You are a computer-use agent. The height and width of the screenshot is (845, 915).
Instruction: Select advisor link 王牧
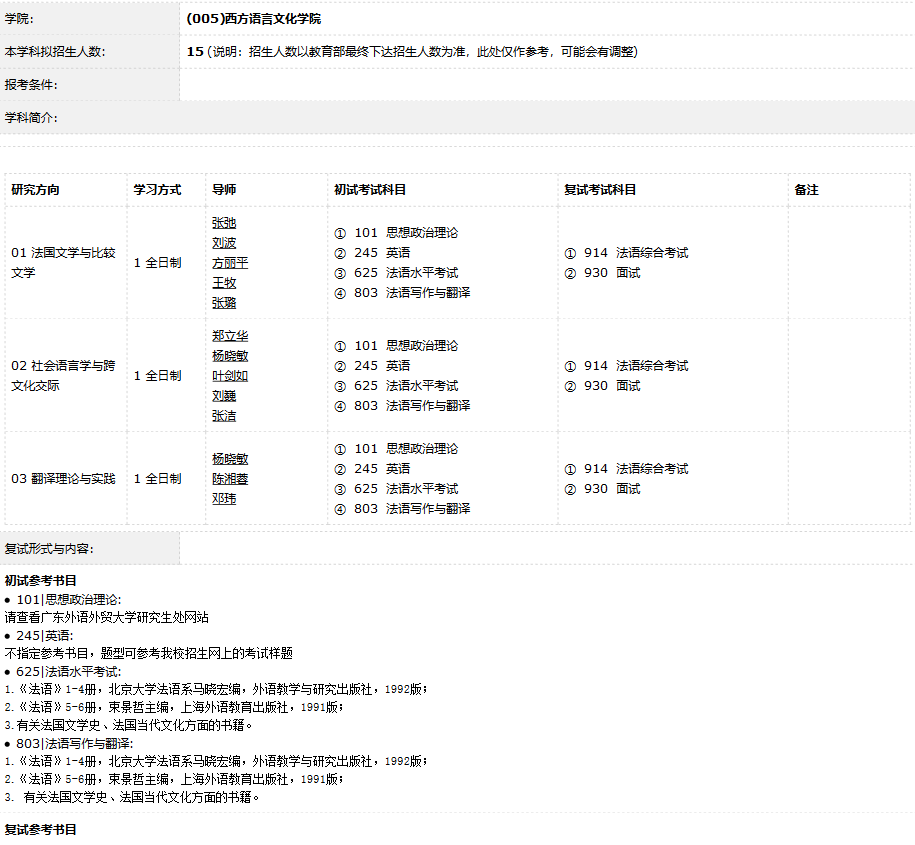(x=224, y=283)
